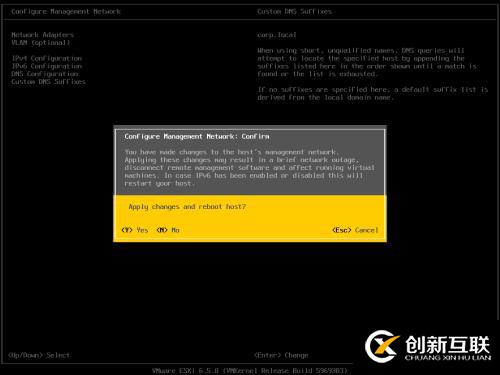Click the corp.local suffix value

tap(277, 35)
